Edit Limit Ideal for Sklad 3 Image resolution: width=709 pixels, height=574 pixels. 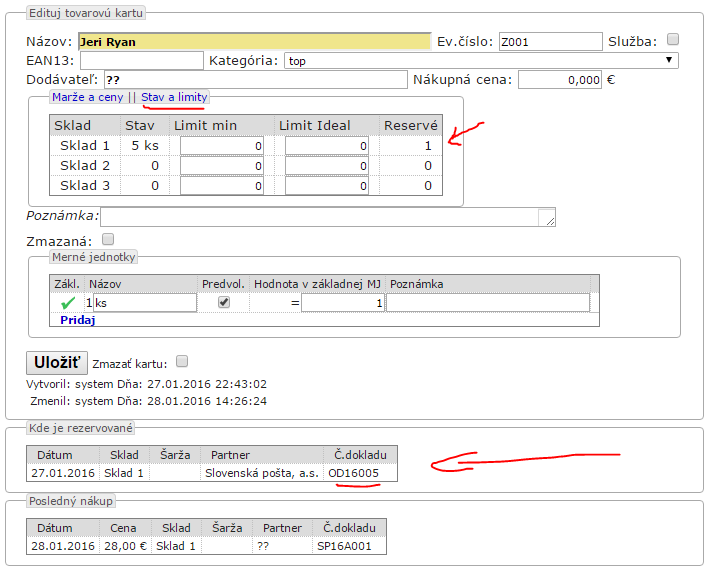[x=327, y=186]
